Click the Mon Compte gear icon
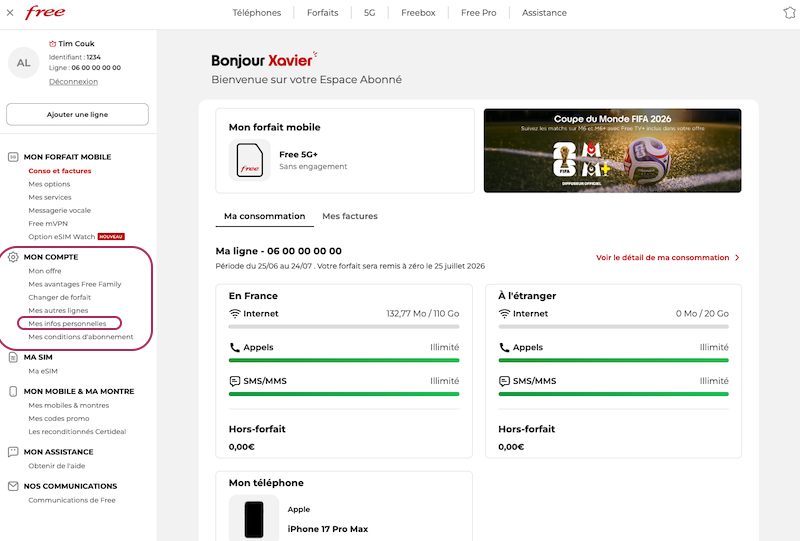Image resolution: width=800 pixels, height=541 pixels. point(13,257)
